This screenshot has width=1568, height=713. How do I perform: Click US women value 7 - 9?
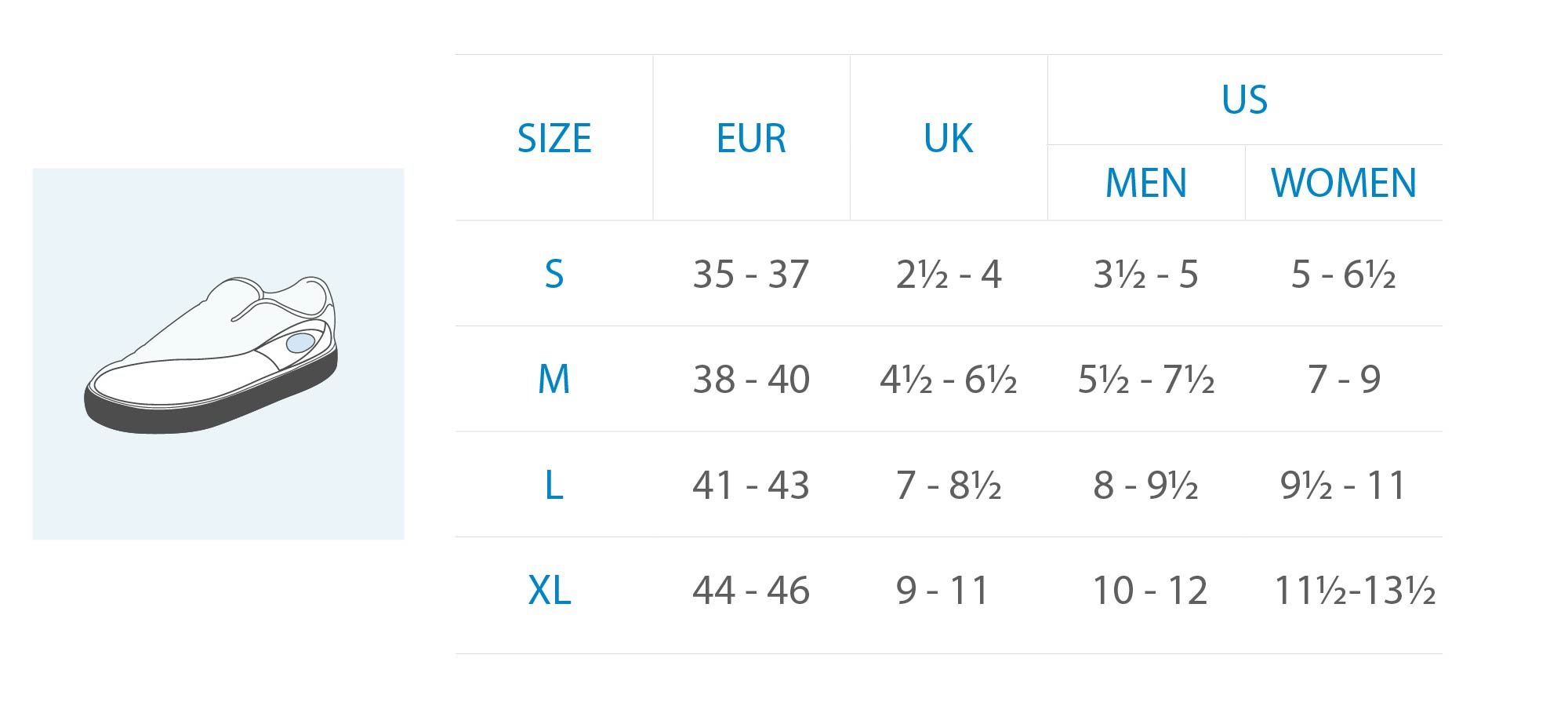(x=1344, y=380)
